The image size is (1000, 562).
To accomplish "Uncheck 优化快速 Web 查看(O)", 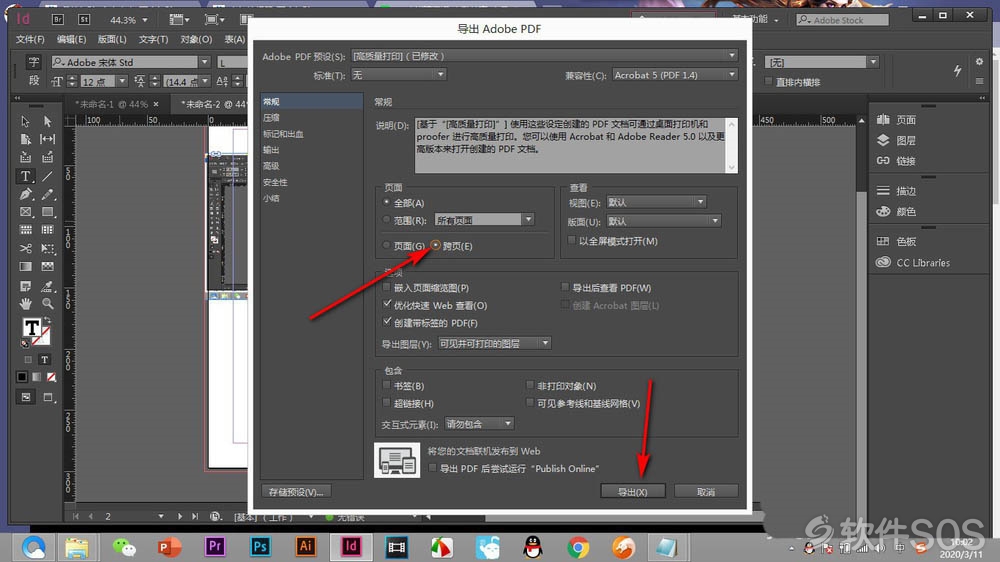I will click(386, 304).
